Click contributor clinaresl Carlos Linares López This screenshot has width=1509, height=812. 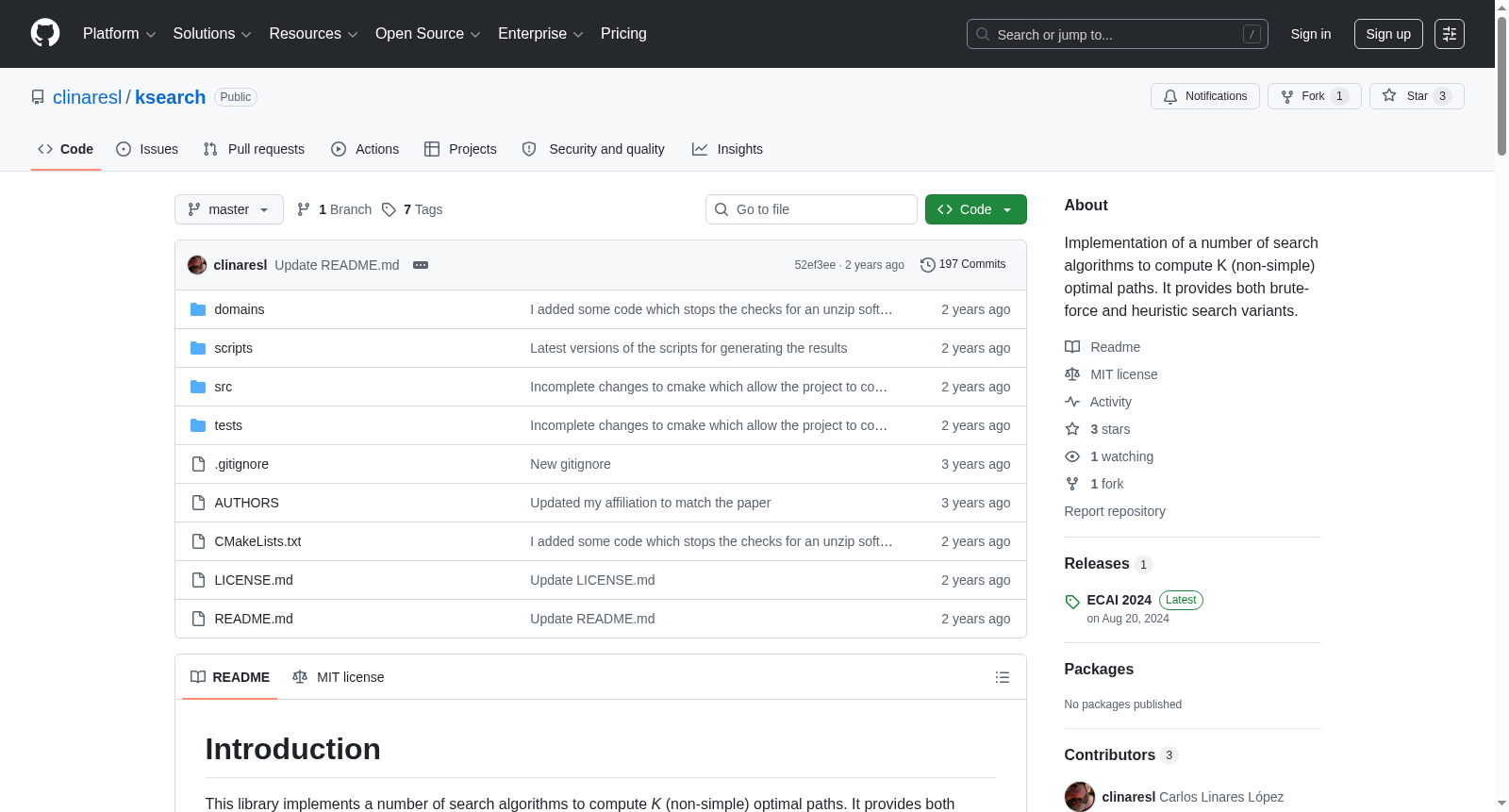coord(1174,797)
